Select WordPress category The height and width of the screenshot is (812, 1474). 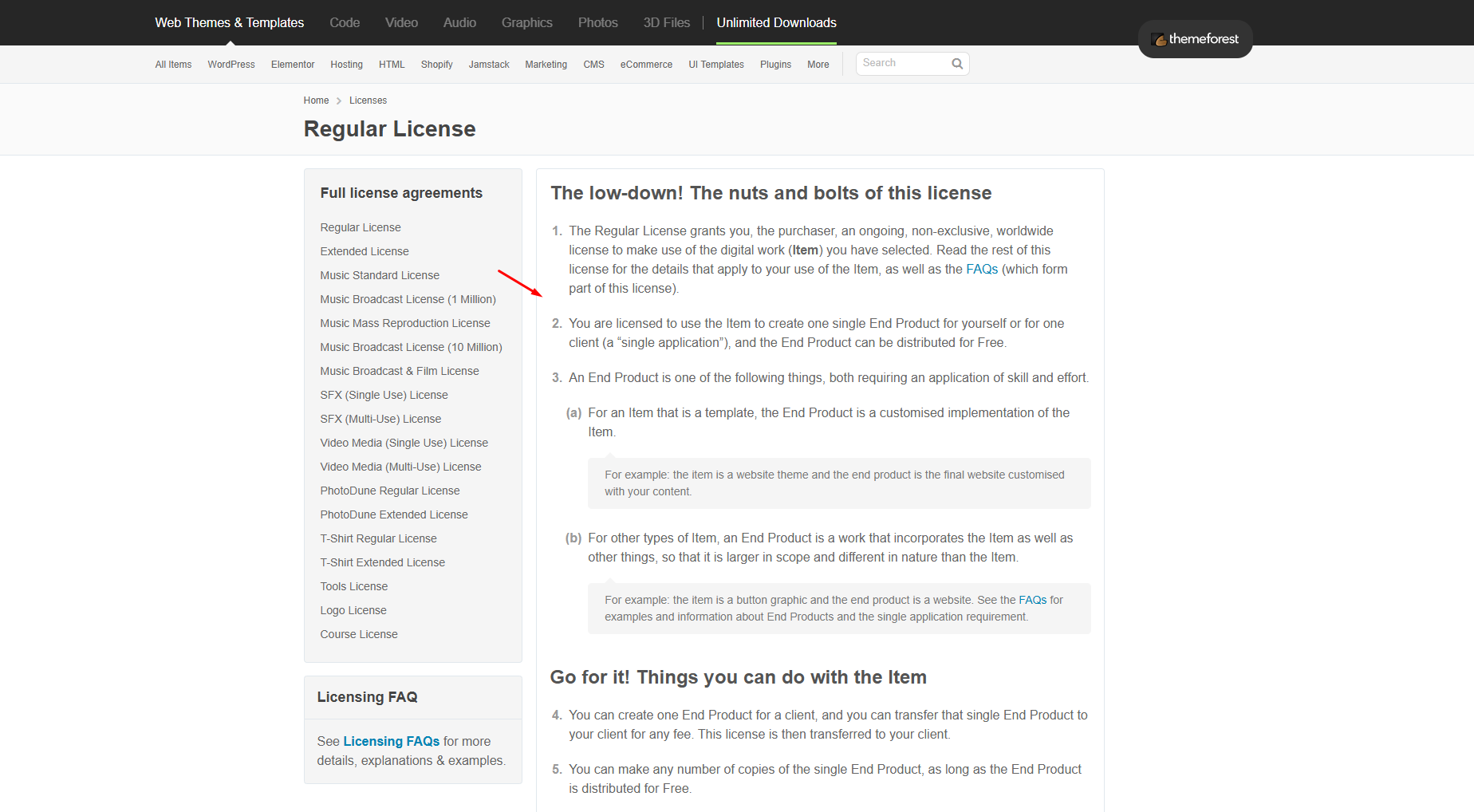pos(231,65)
